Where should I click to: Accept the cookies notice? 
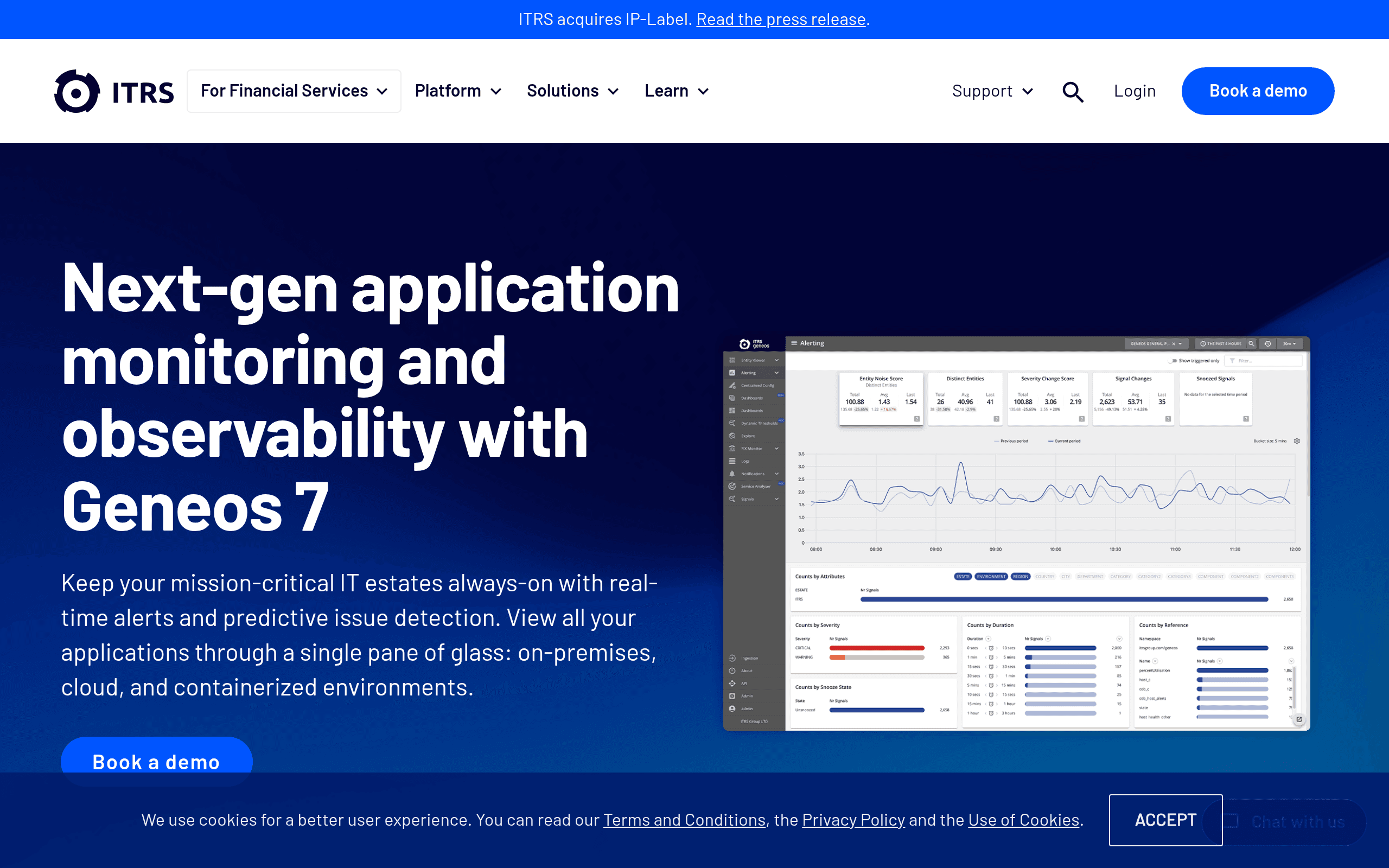point(1165,820)
